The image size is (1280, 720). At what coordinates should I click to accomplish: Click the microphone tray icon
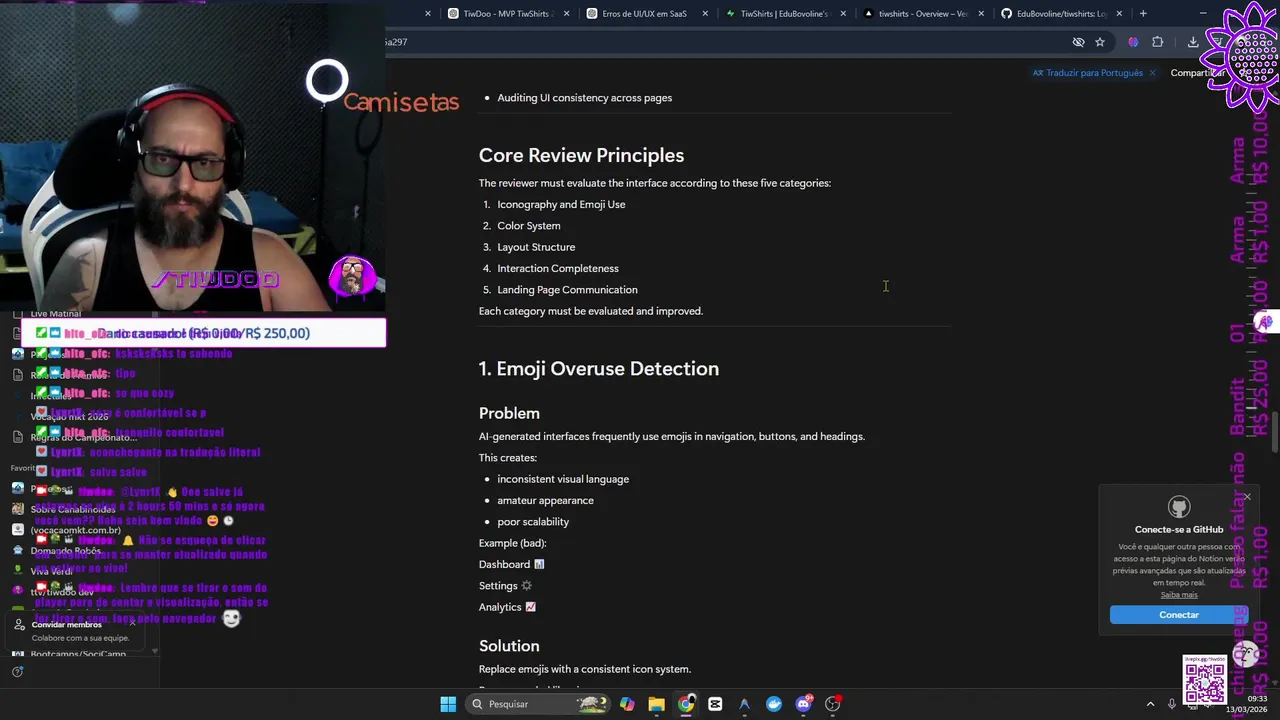point(1172,704)
